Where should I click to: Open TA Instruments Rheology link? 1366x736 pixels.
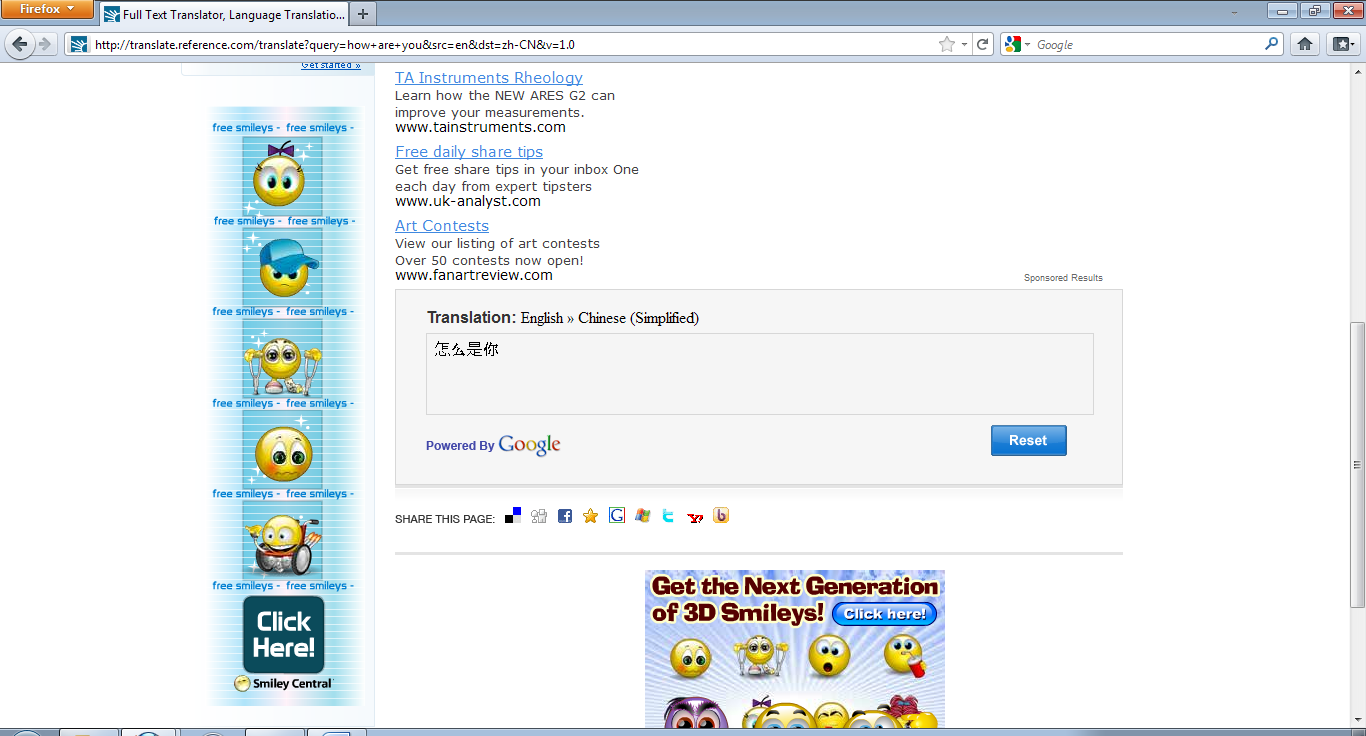(x=489, y=78)
